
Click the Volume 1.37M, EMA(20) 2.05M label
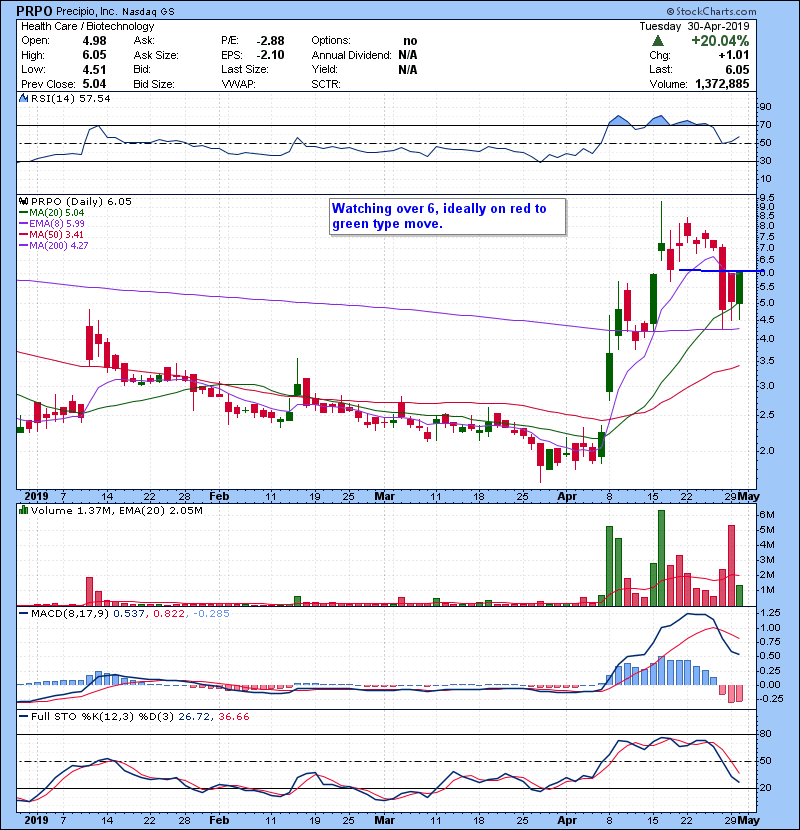(x=116, y=511)
